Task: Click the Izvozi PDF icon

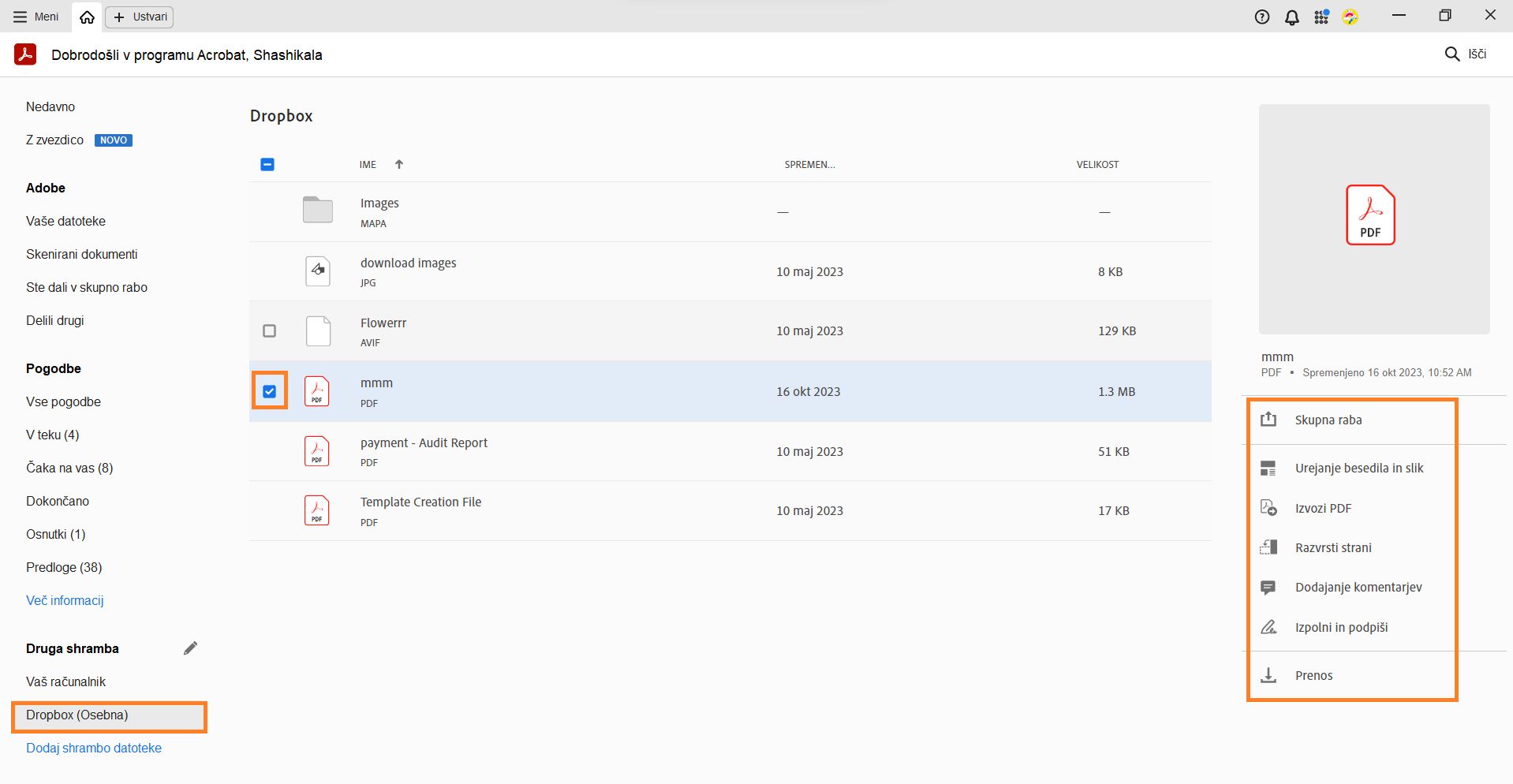Action: pos(1268,508)
